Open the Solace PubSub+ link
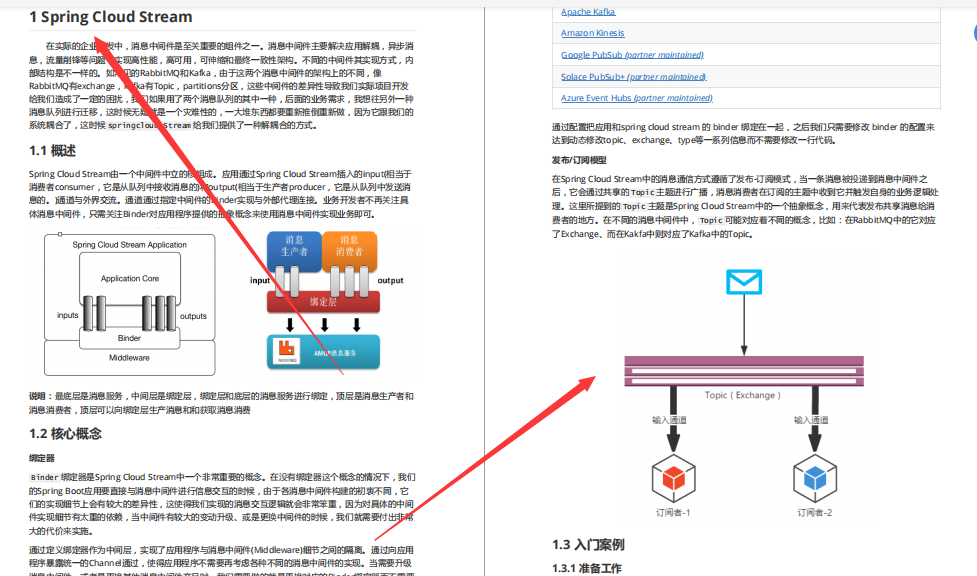The image size is (977, 576). coord(634,77)
